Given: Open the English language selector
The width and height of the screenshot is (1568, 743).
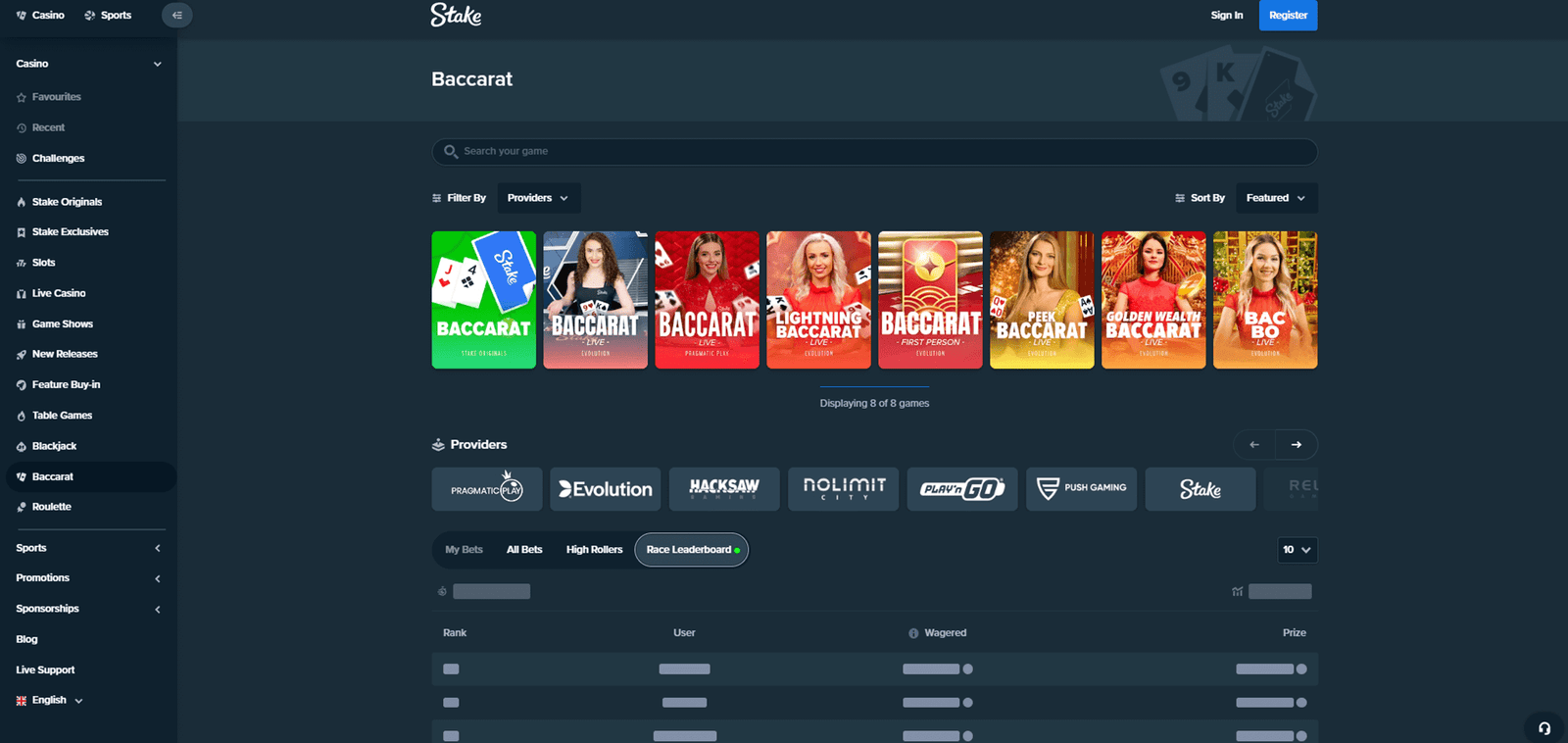Looking at the screenshot, I should (49, 701).
